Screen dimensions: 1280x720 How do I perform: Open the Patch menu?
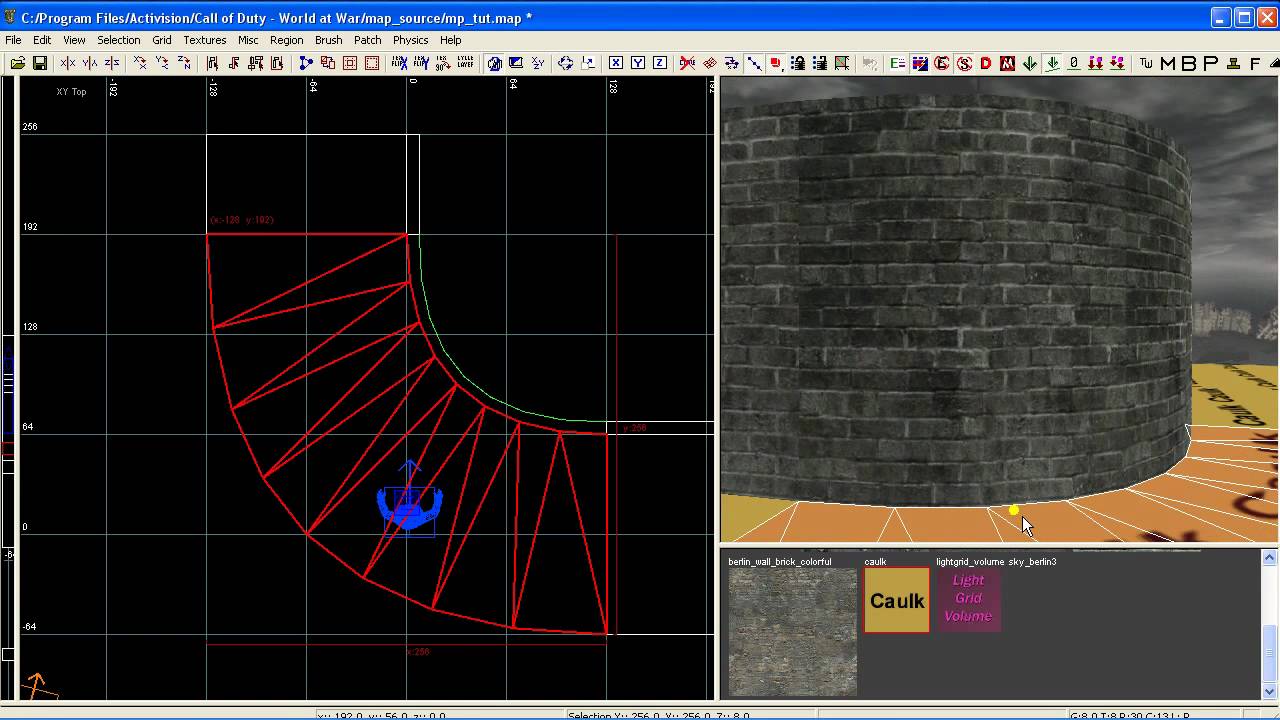pyautogui.click(x=367, y=40)
